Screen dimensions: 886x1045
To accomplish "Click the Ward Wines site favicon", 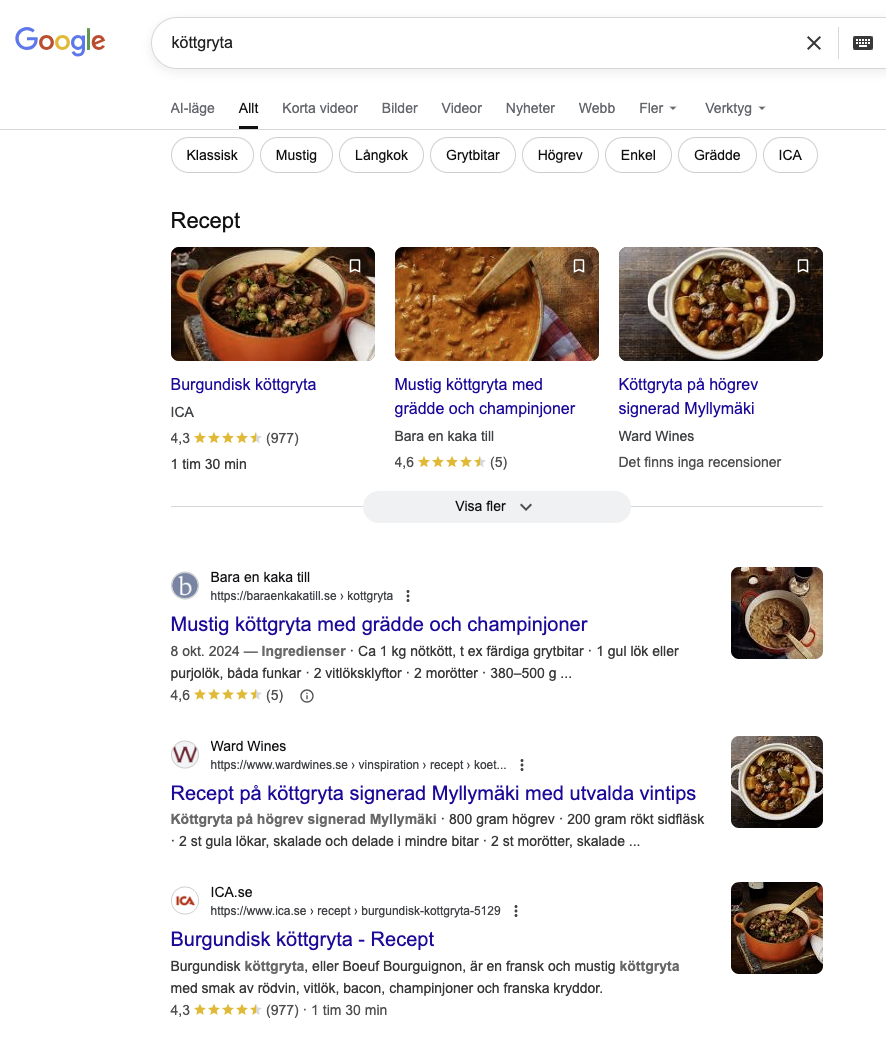I will click(185, 755).
